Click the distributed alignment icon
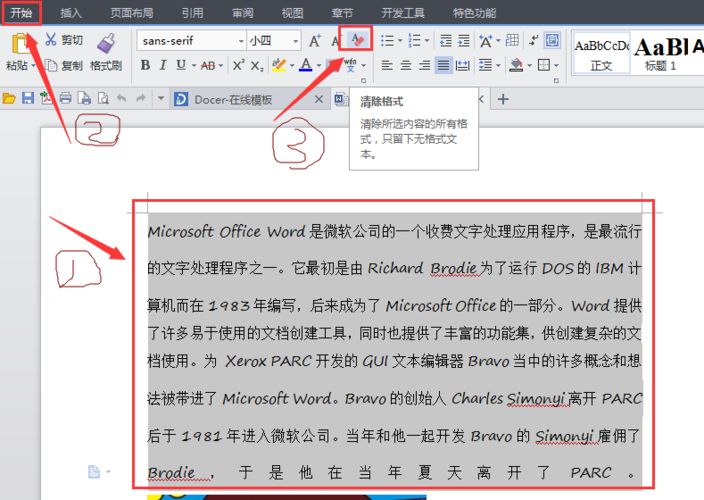Viewport: 704px width, 500px height. 462,66
